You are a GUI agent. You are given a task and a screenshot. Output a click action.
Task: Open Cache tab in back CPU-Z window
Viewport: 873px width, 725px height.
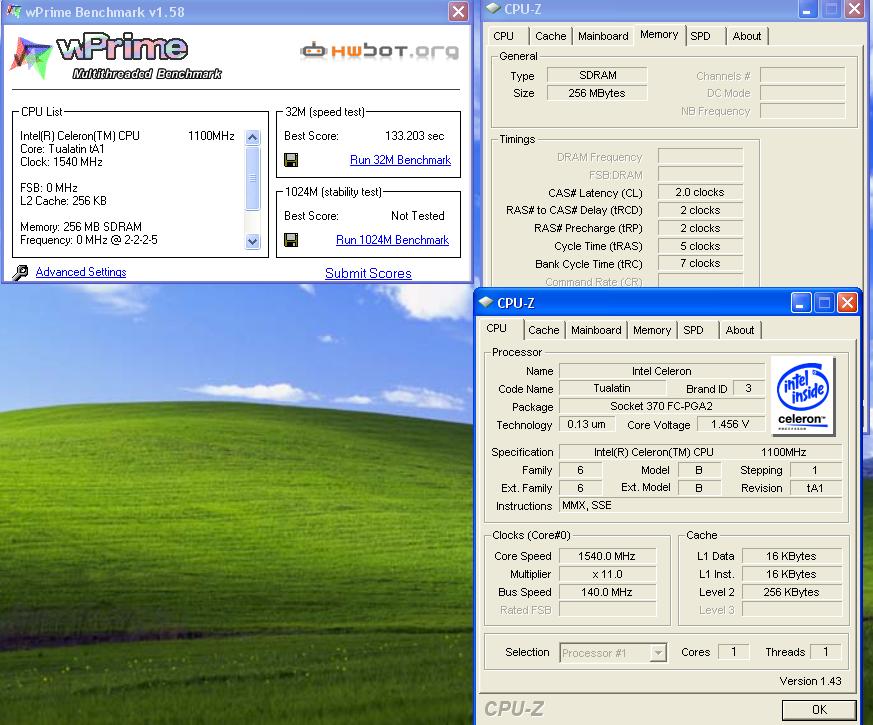(x=551, y=36)
